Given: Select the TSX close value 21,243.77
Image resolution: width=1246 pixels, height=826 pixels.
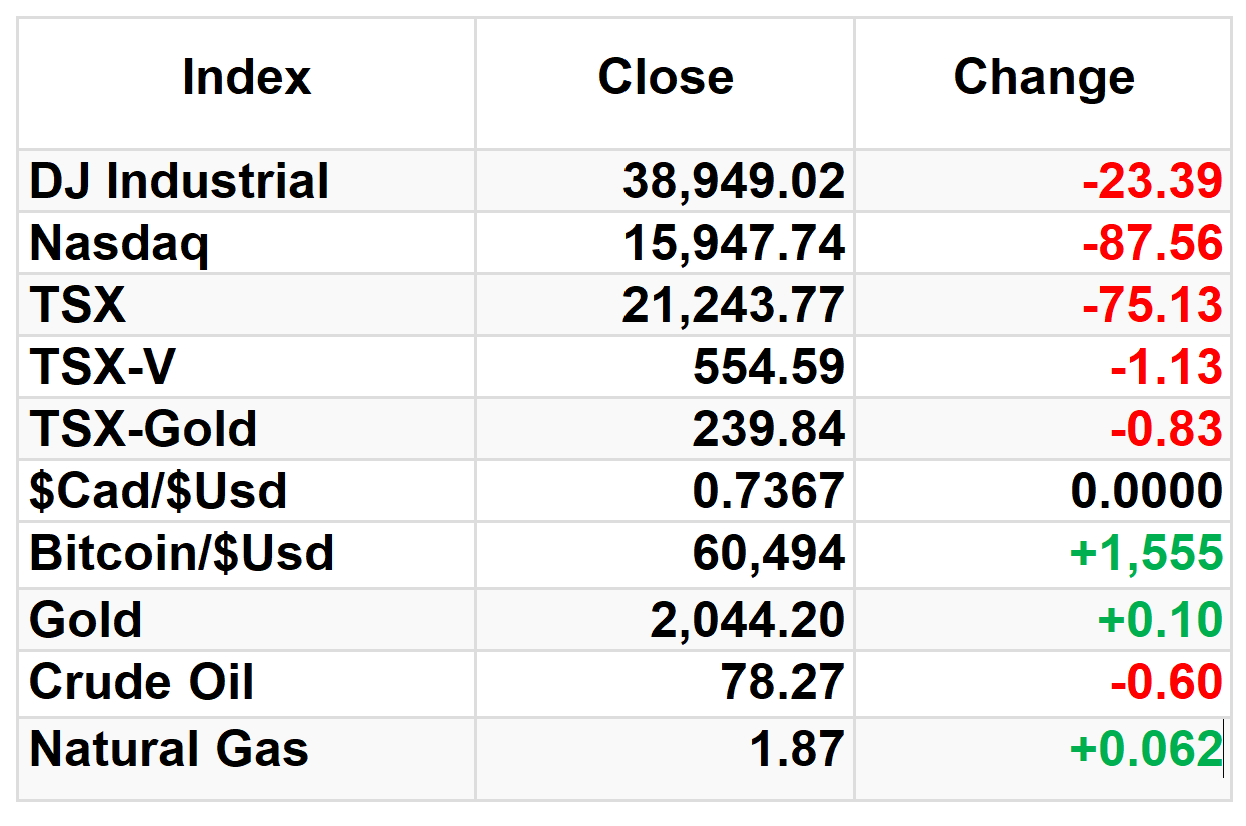Looking at the screenshot, I should (x=734, y=305).
